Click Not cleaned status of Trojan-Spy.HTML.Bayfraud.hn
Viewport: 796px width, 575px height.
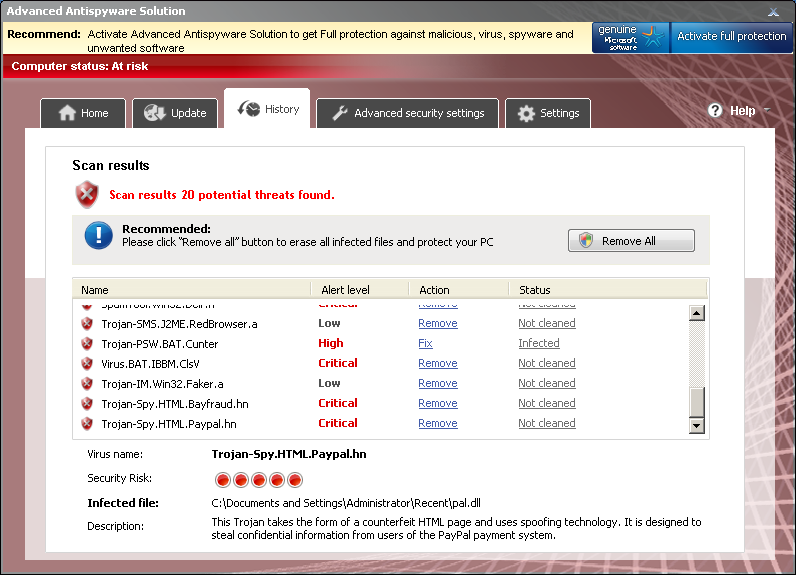coord(547,403)
